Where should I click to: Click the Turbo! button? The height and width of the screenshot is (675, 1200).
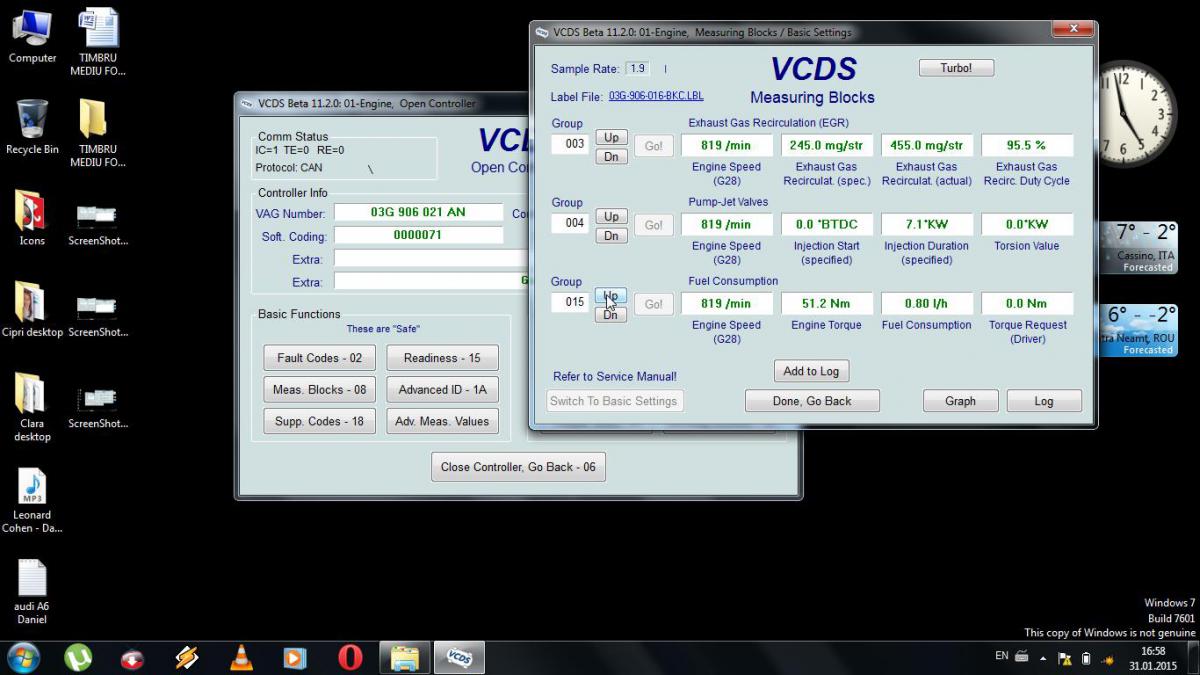point(956,68)
